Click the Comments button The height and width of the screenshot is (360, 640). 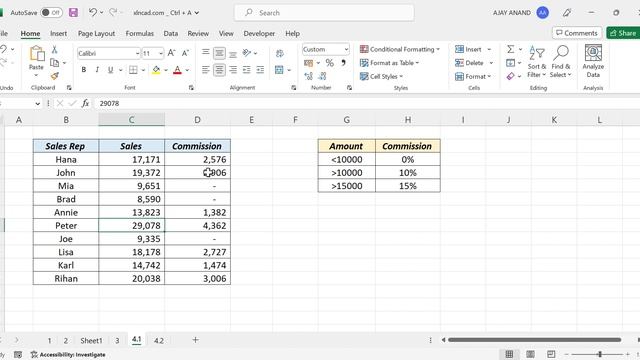click(x=577, y=33)
